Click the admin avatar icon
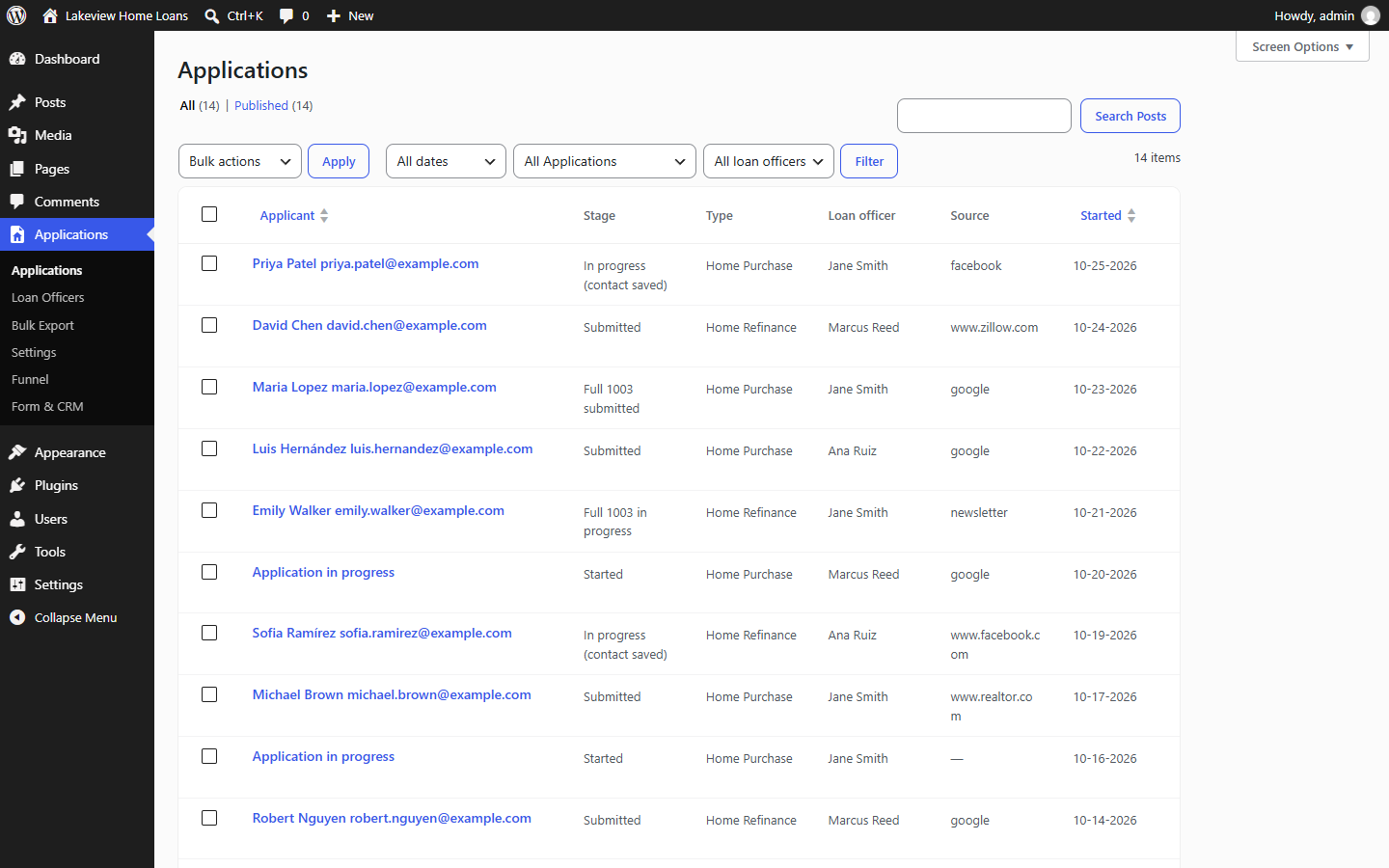 (1371, 15)
